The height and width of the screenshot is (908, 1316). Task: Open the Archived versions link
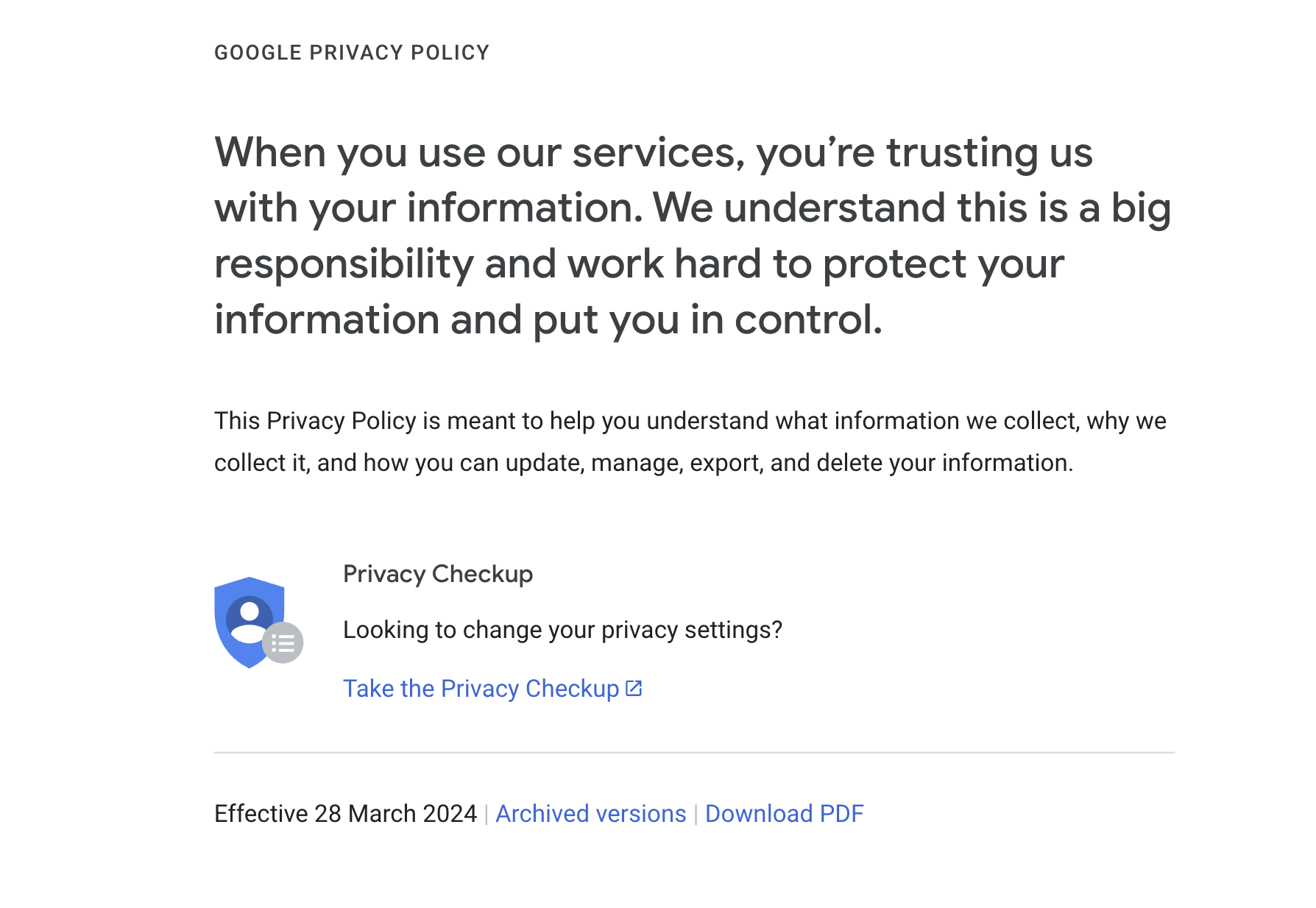590,814
